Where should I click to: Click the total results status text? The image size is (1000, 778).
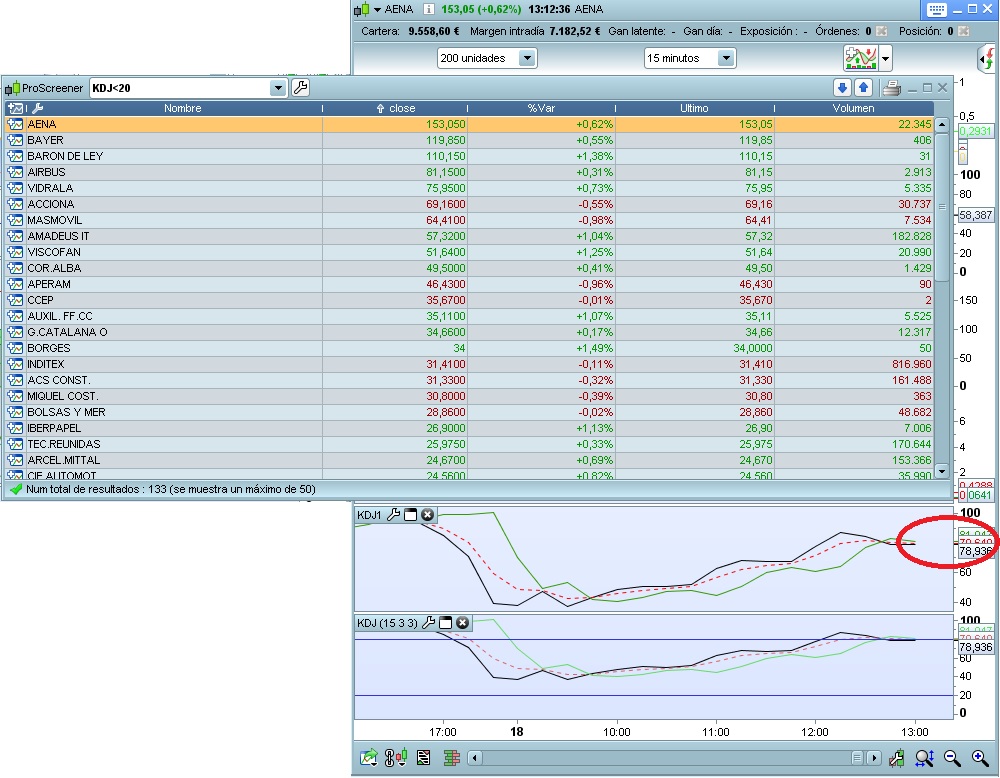point(171,489)
